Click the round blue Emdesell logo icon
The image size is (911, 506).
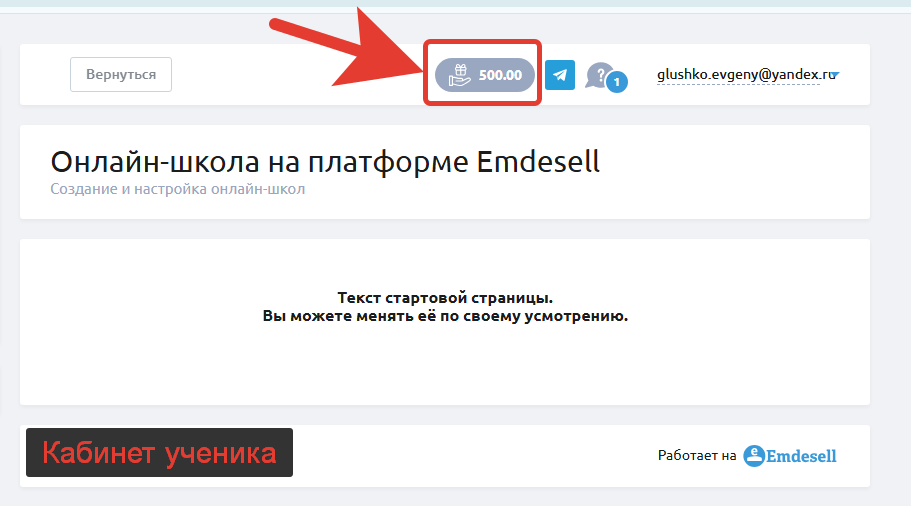[754, 455]
